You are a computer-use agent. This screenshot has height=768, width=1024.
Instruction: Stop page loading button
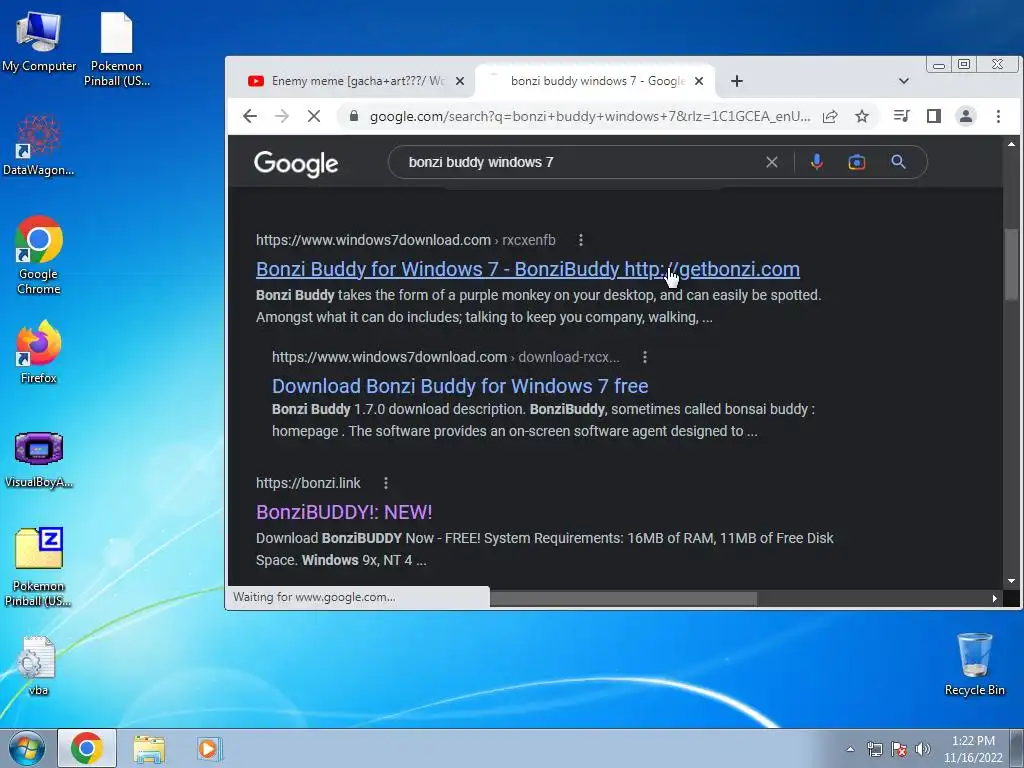[313, 116]
